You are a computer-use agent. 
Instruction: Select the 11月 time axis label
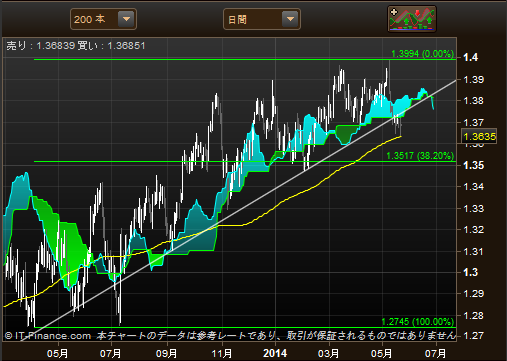pos(222,353)
